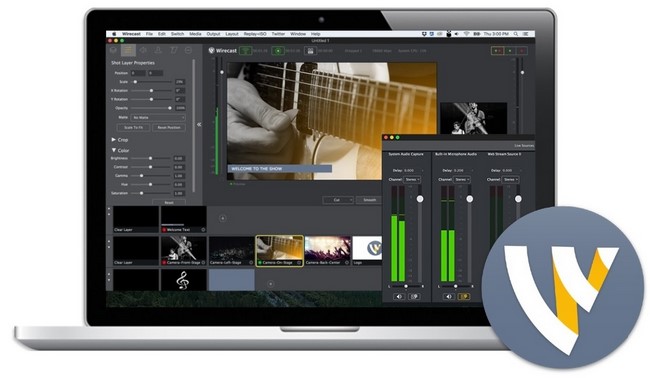Screen dimensions: 650x378
Task: Click System Audio Capture volume fader
Action: (420, 199)
